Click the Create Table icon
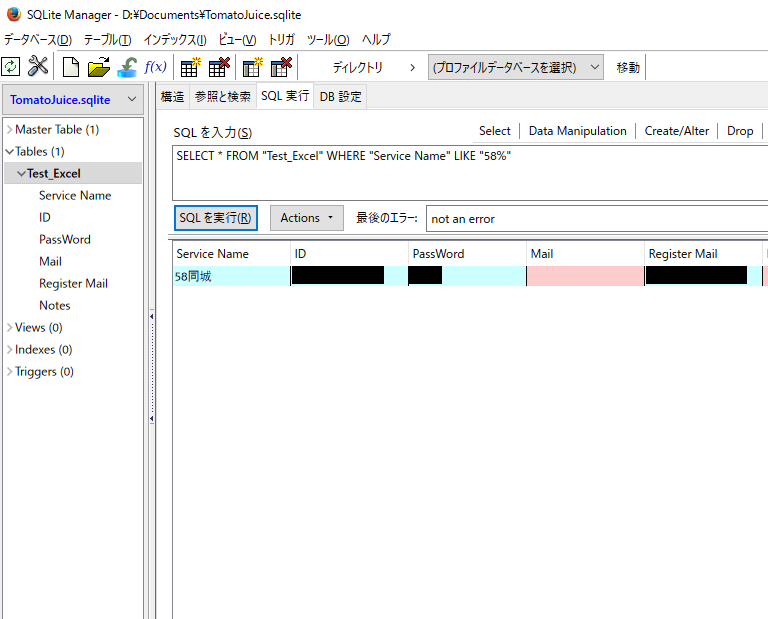The height and width of the screenshot is (619, 768). pyautogui.click(x=190, y=67)
